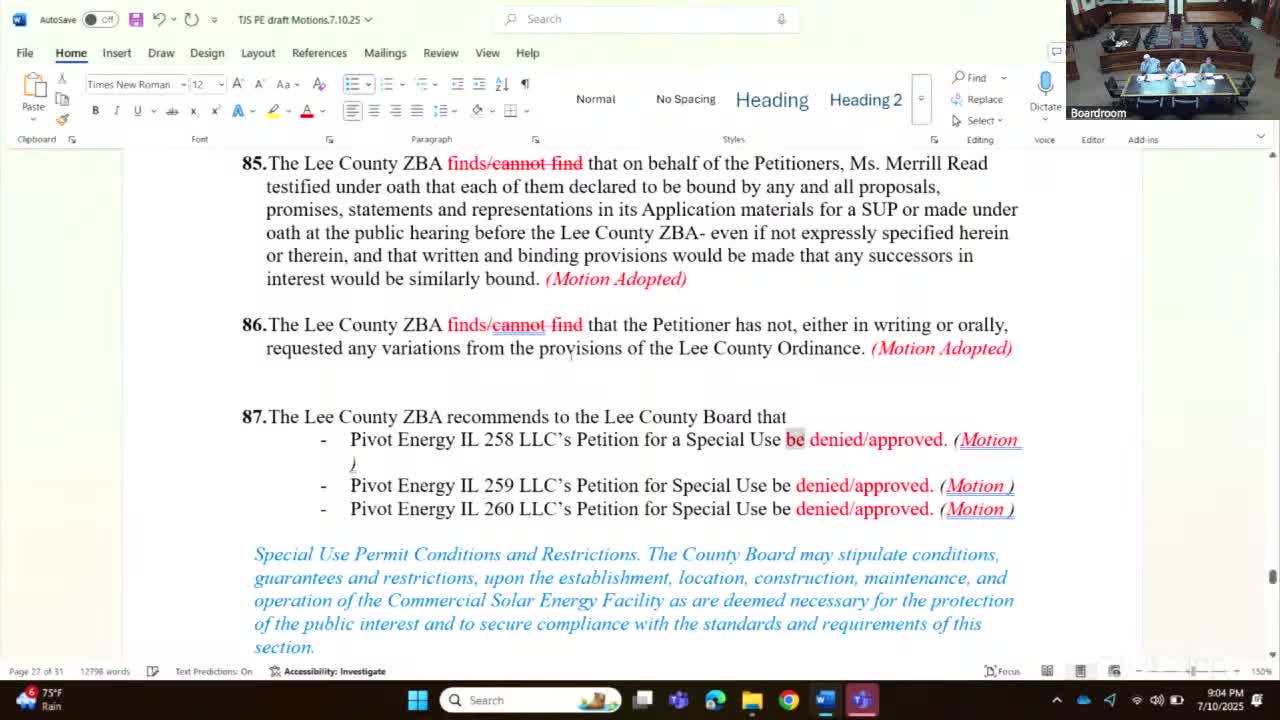This screenshot has width=1280, height=720.
Task: Click the 12798 words count
Action: 104,671
